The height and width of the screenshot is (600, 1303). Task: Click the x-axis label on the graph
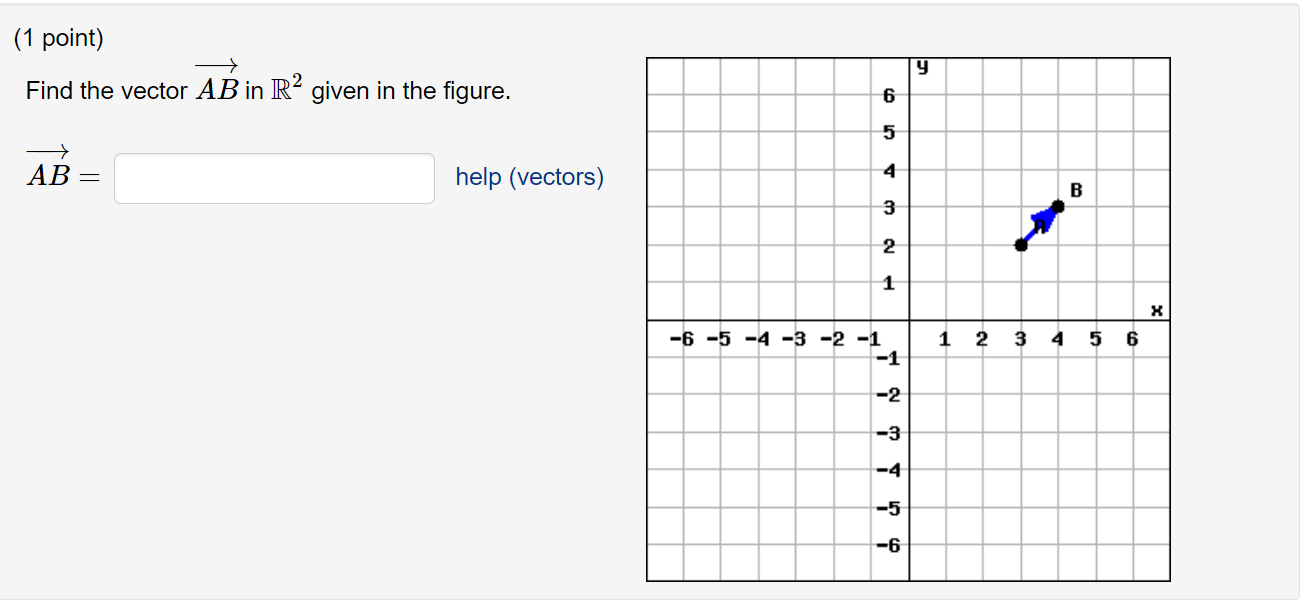coord(1157,310)
